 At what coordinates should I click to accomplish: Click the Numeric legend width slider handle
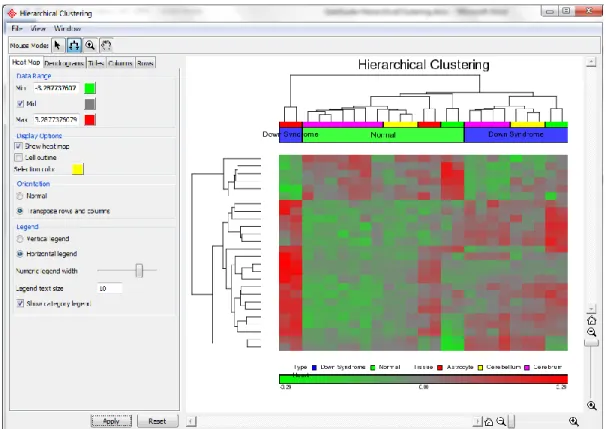pyautogui.click(x=139, y=271)
